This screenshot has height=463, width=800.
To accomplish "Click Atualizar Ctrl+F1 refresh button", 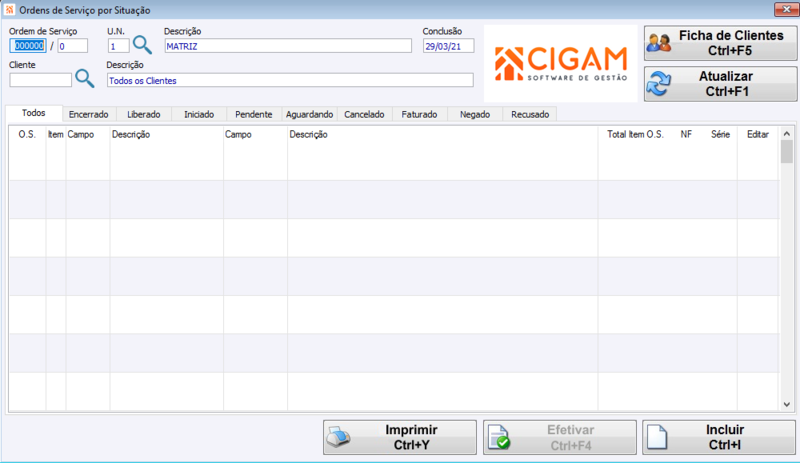I will pos(720,84).
